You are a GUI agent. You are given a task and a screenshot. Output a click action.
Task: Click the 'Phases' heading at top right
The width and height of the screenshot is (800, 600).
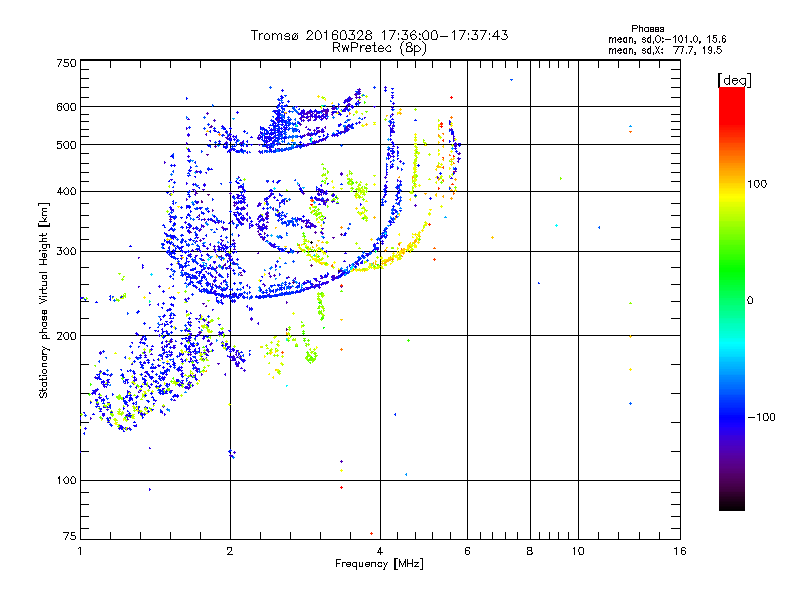click(x=647, y=29)
